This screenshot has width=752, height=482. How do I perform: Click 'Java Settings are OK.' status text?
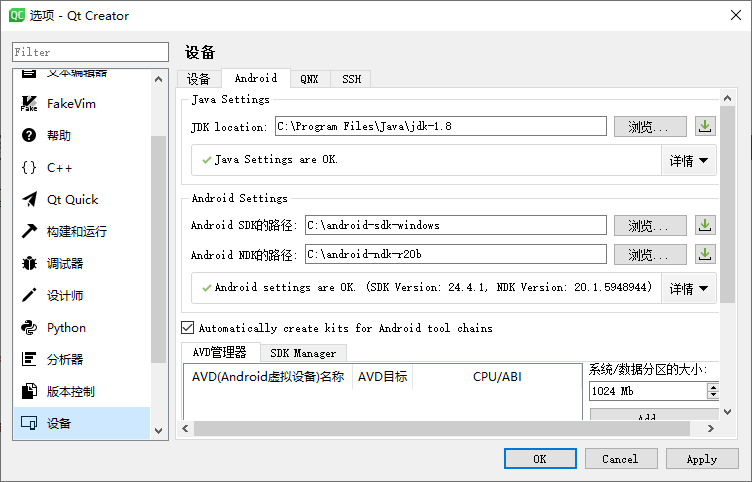[x=276, y=159]
